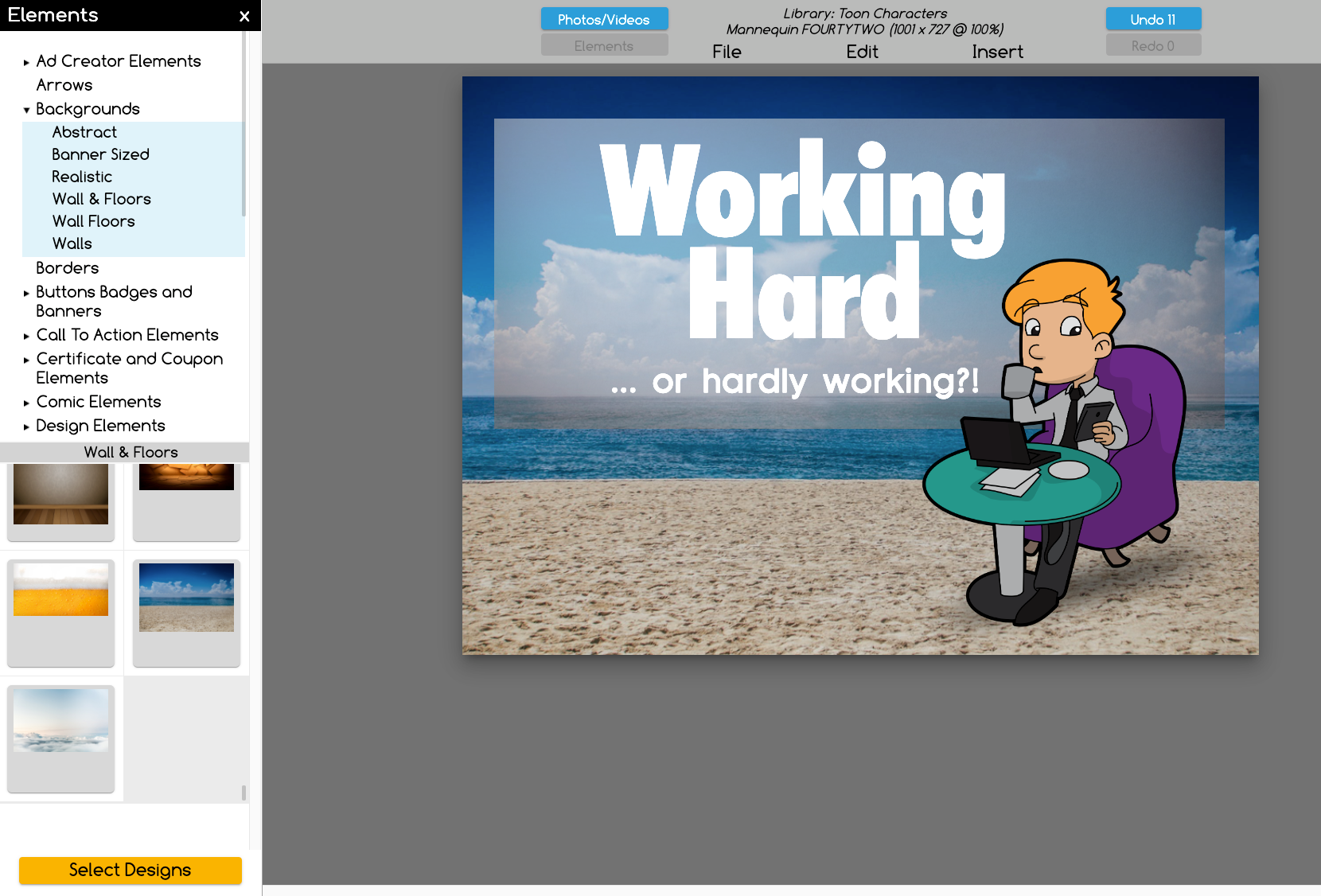
Task: Expand Design Elements arrow
Action: tap(26, 427)
